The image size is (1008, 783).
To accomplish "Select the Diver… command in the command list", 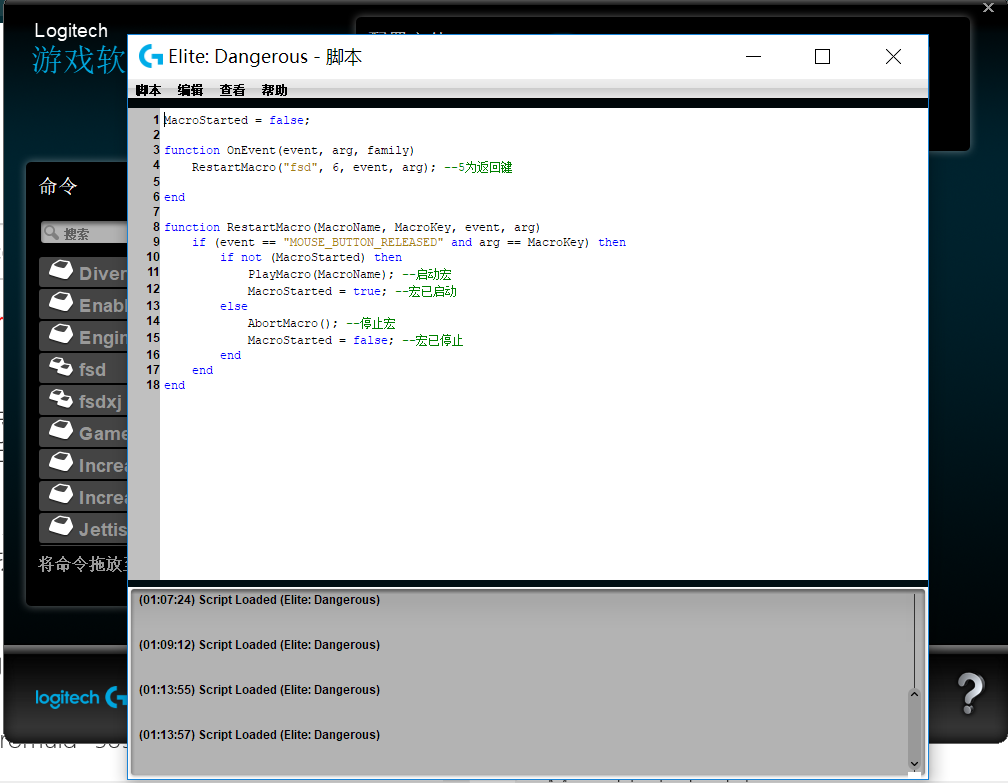I will [84, 273].
